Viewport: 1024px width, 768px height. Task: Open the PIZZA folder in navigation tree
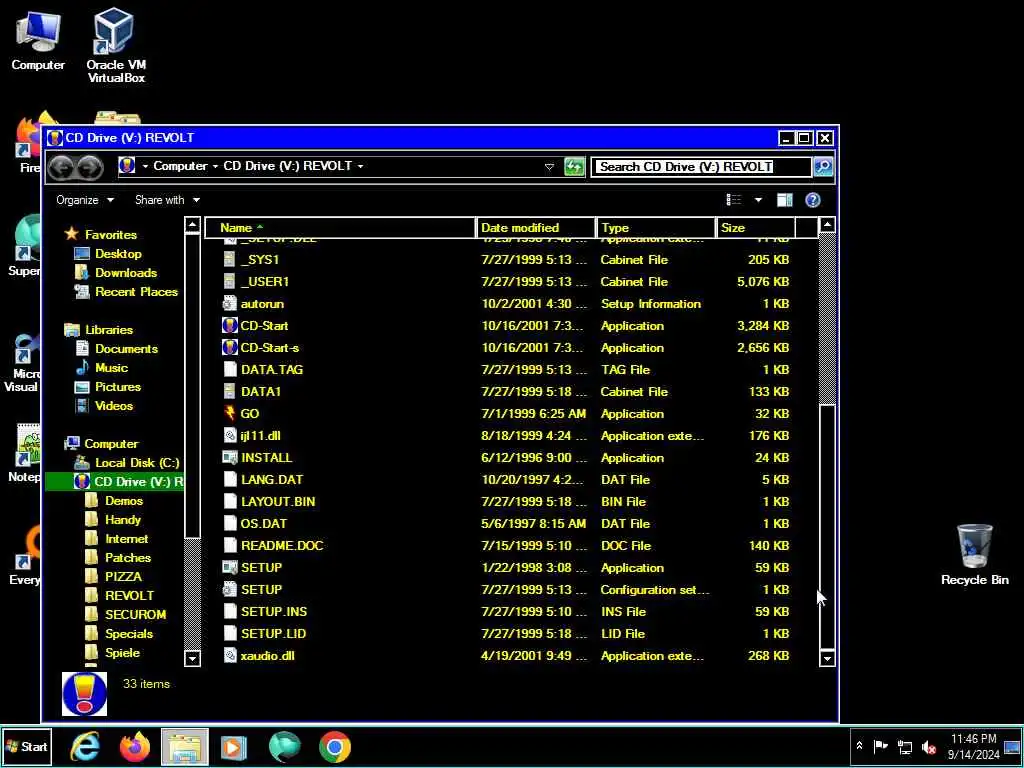click(x=123, y=577)
